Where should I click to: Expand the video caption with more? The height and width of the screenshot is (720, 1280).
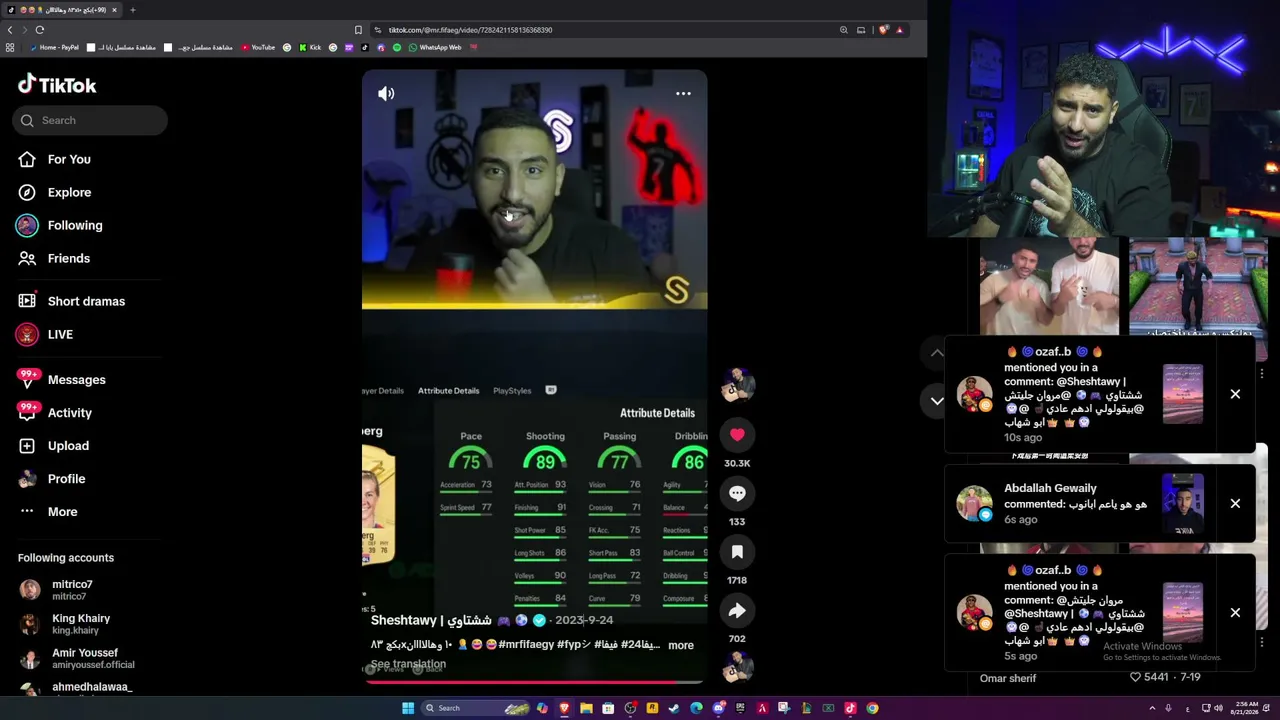(681, 646)
